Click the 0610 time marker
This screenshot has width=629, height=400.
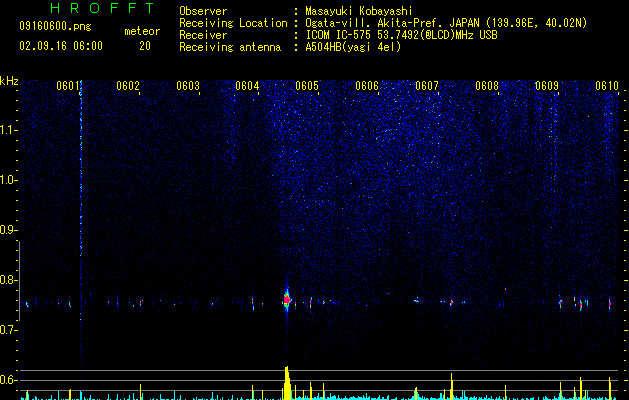[x=607, y=86]
